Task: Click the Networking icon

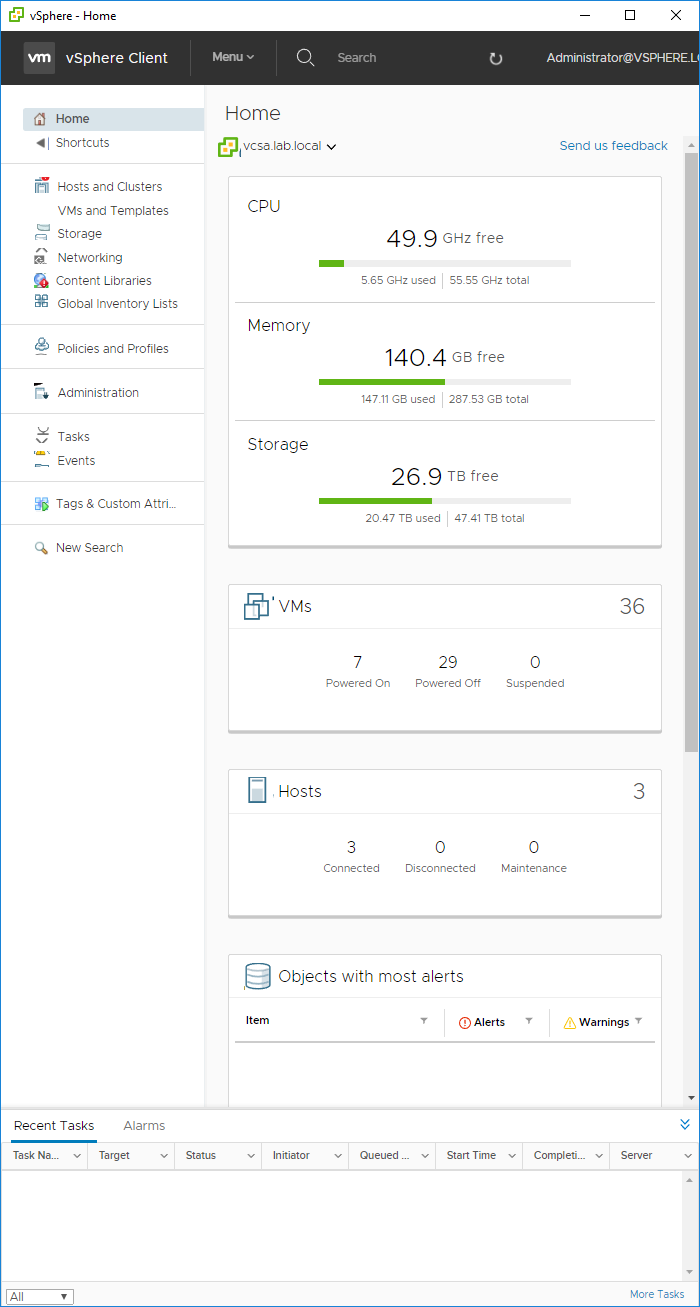Action: pyautogui.click(x=41, y=257)
